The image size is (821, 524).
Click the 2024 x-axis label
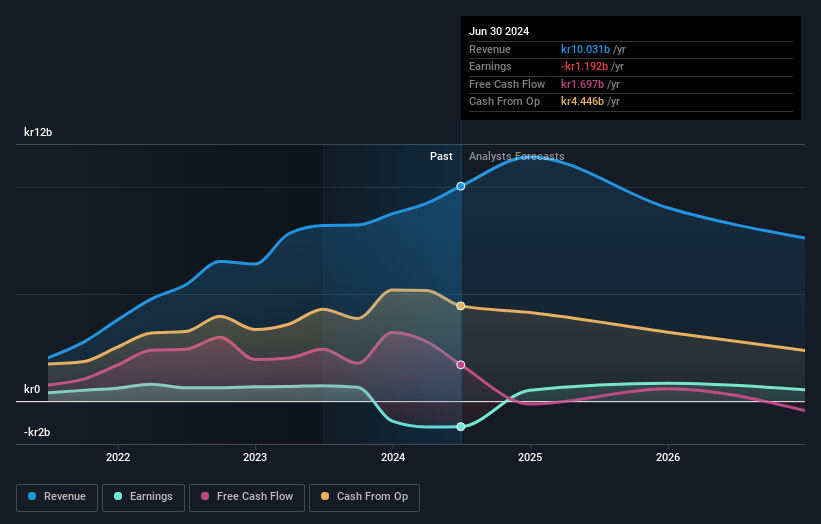tap(393, 457)
